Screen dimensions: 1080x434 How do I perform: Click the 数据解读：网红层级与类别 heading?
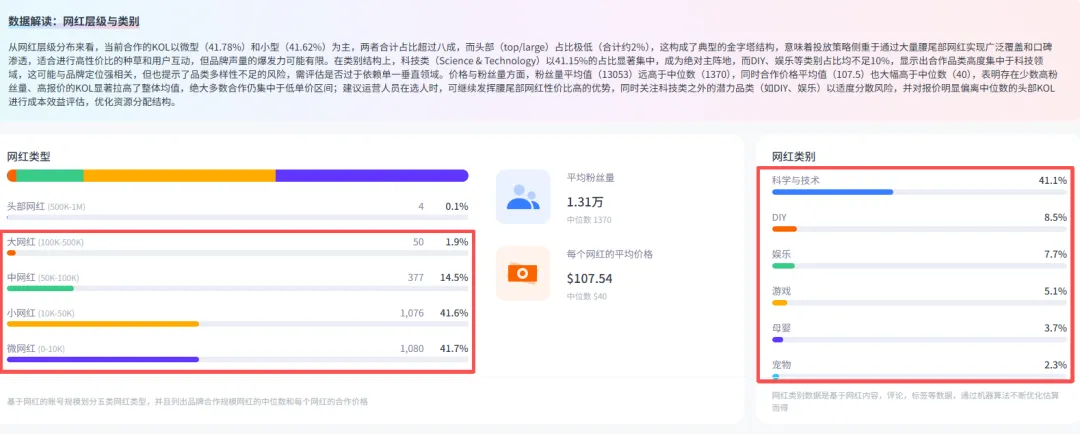(x=74, y=21)
